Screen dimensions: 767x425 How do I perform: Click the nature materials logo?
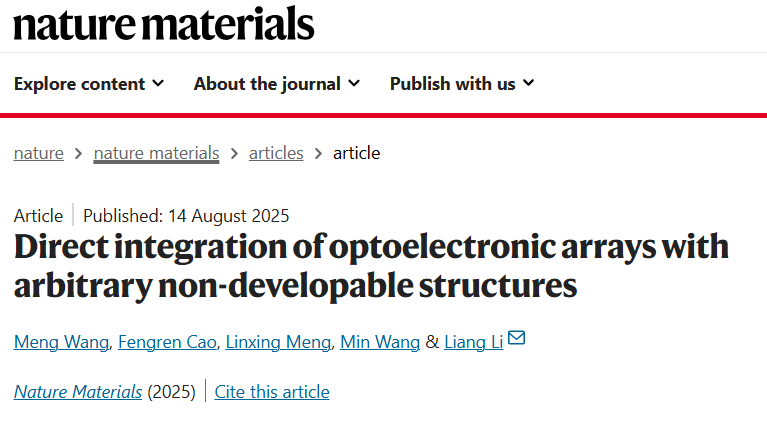[164, 23]
